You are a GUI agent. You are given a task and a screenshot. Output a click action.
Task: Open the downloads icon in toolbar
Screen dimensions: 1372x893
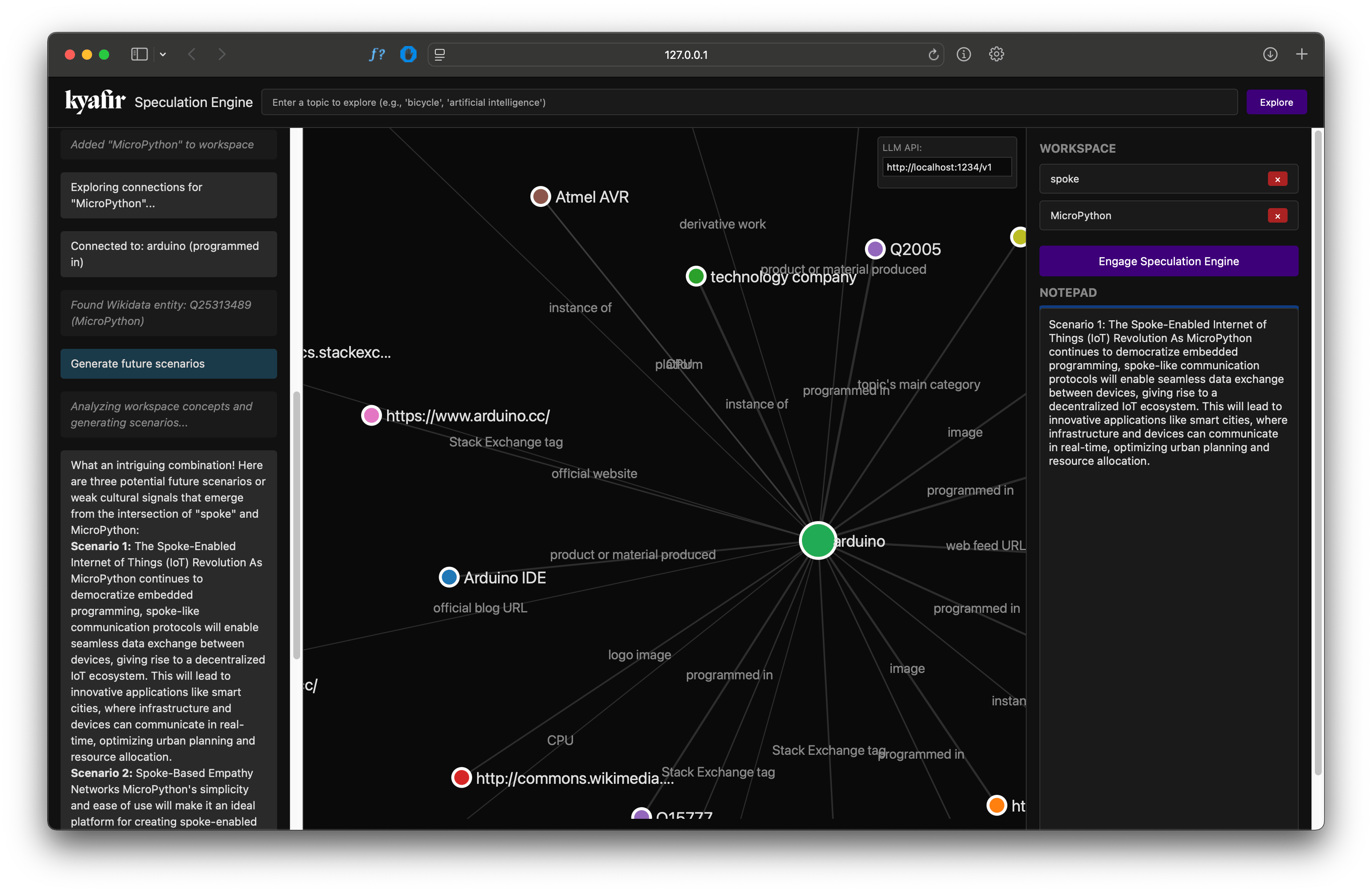pos(1270,54)
